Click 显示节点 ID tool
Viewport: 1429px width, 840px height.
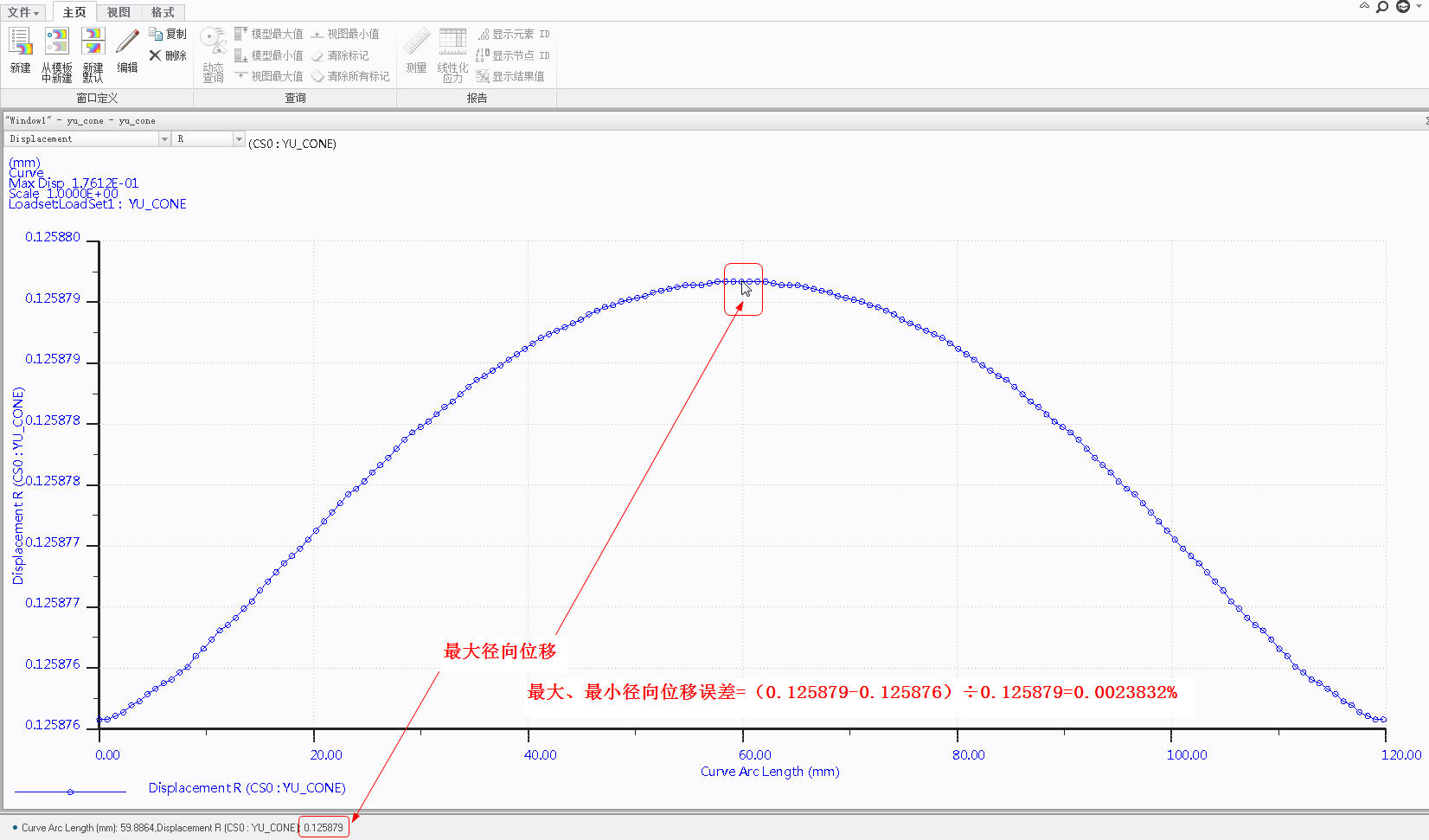coord(513,55)
